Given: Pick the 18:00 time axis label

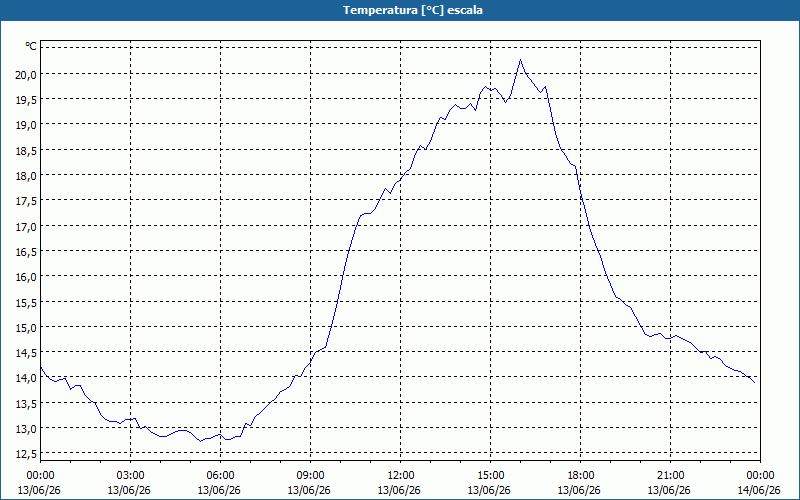Looking at the screenshot, I should click(581, 476).
